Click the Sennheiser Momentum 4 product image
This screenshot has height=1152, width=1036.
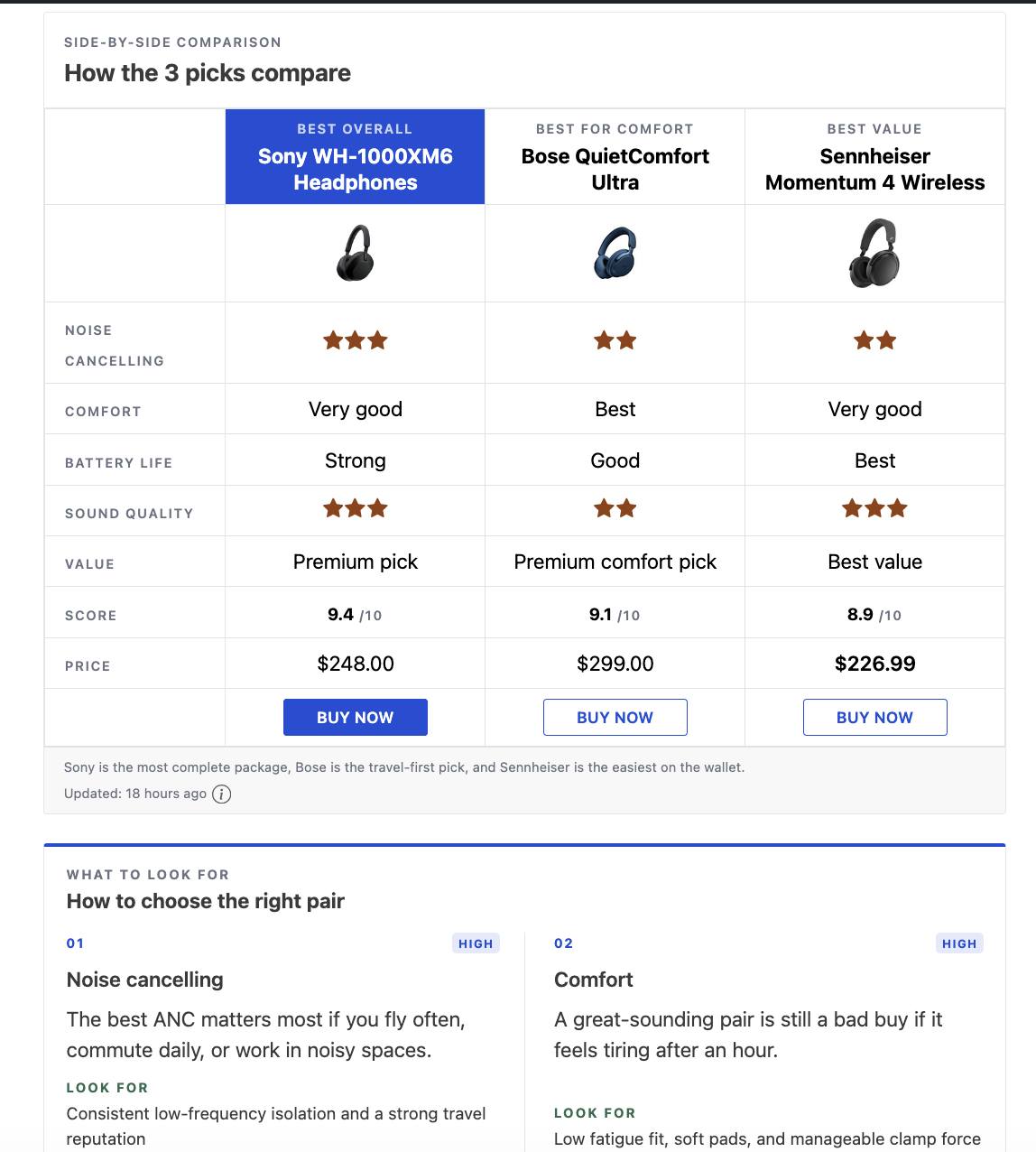click(x=874, y=254)
